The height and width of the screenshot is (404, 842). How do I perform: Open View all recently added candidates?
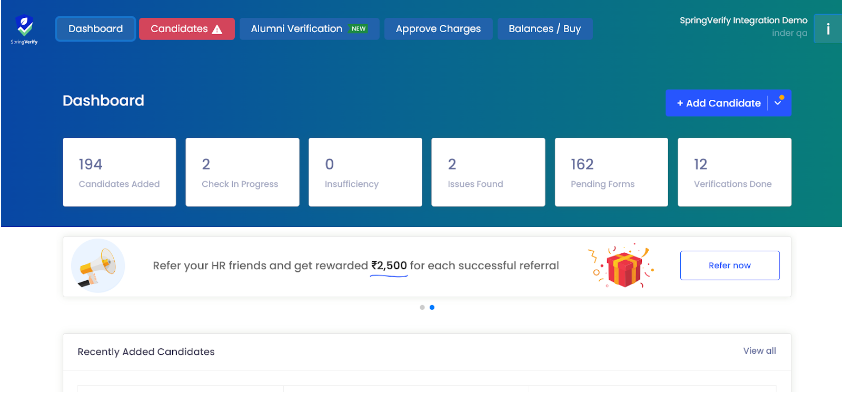tap(759, 351)
